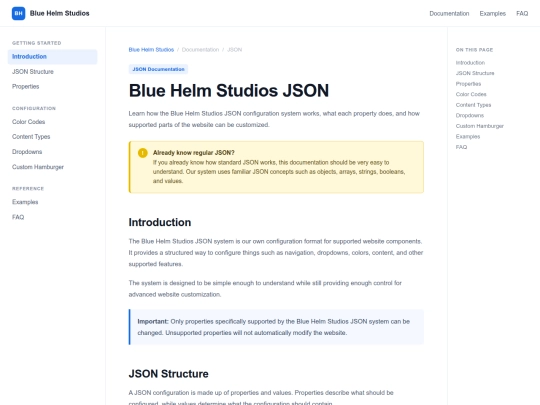Select Introduction in the left sidebar
Screen dimensions: 540x405
click(53, 56)
